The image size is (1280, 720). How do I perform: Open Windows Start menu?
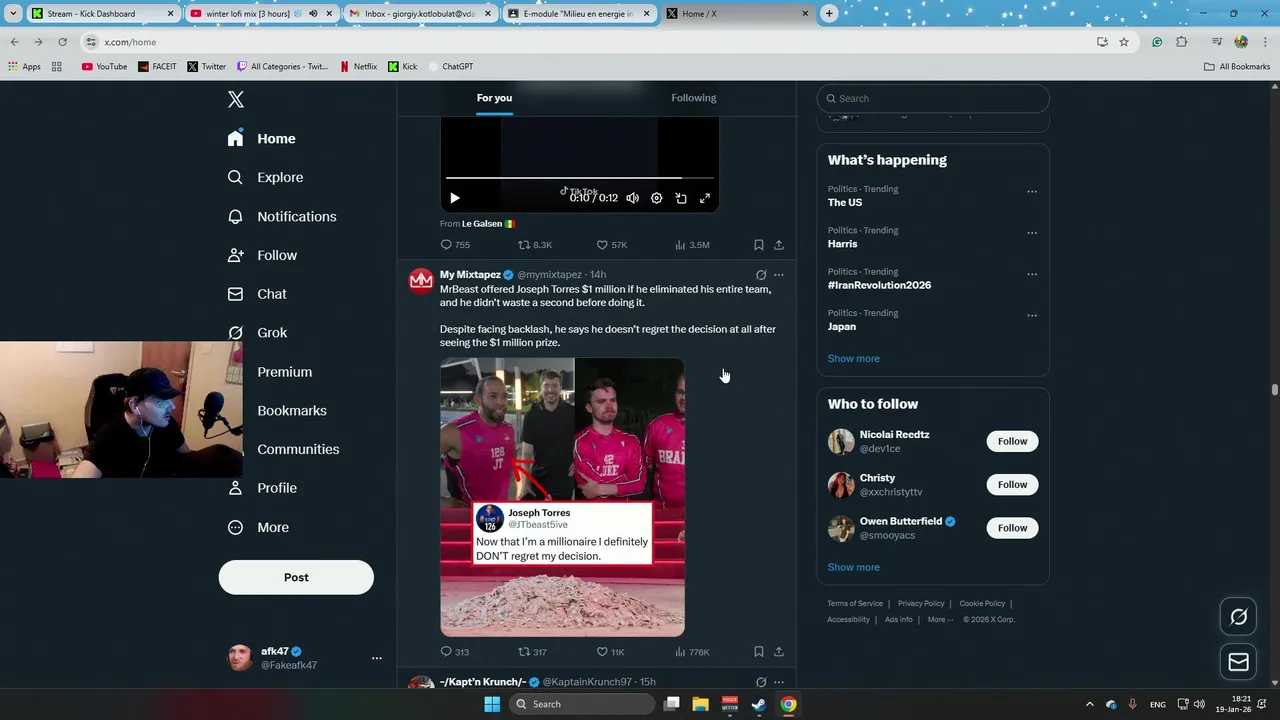492,704
